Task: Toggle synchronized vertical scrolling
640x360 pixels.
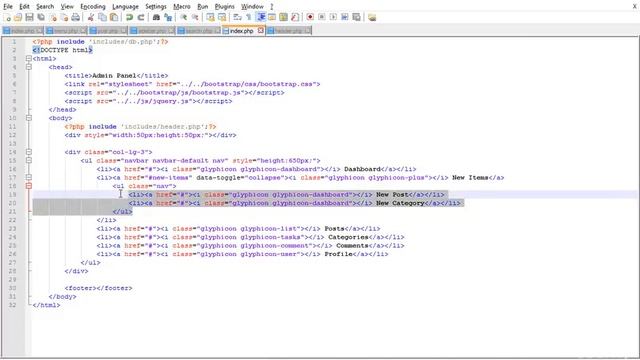Action: click(210, 17)
